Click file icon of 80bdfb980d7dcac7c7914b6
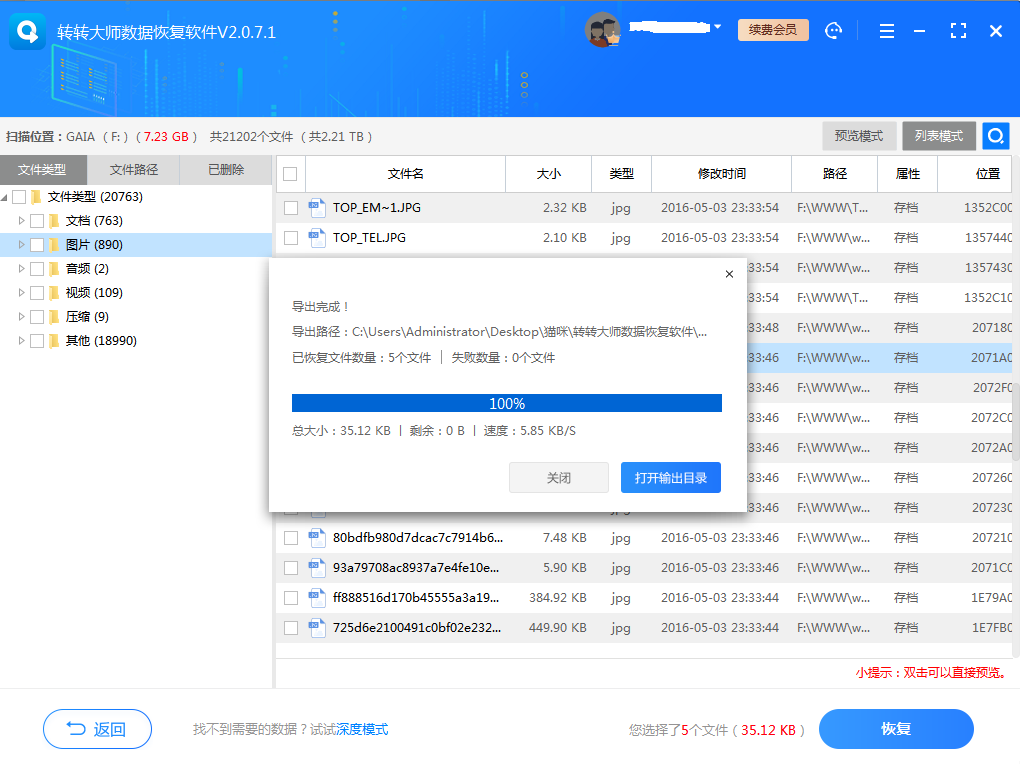 click(x=317, y=538)
